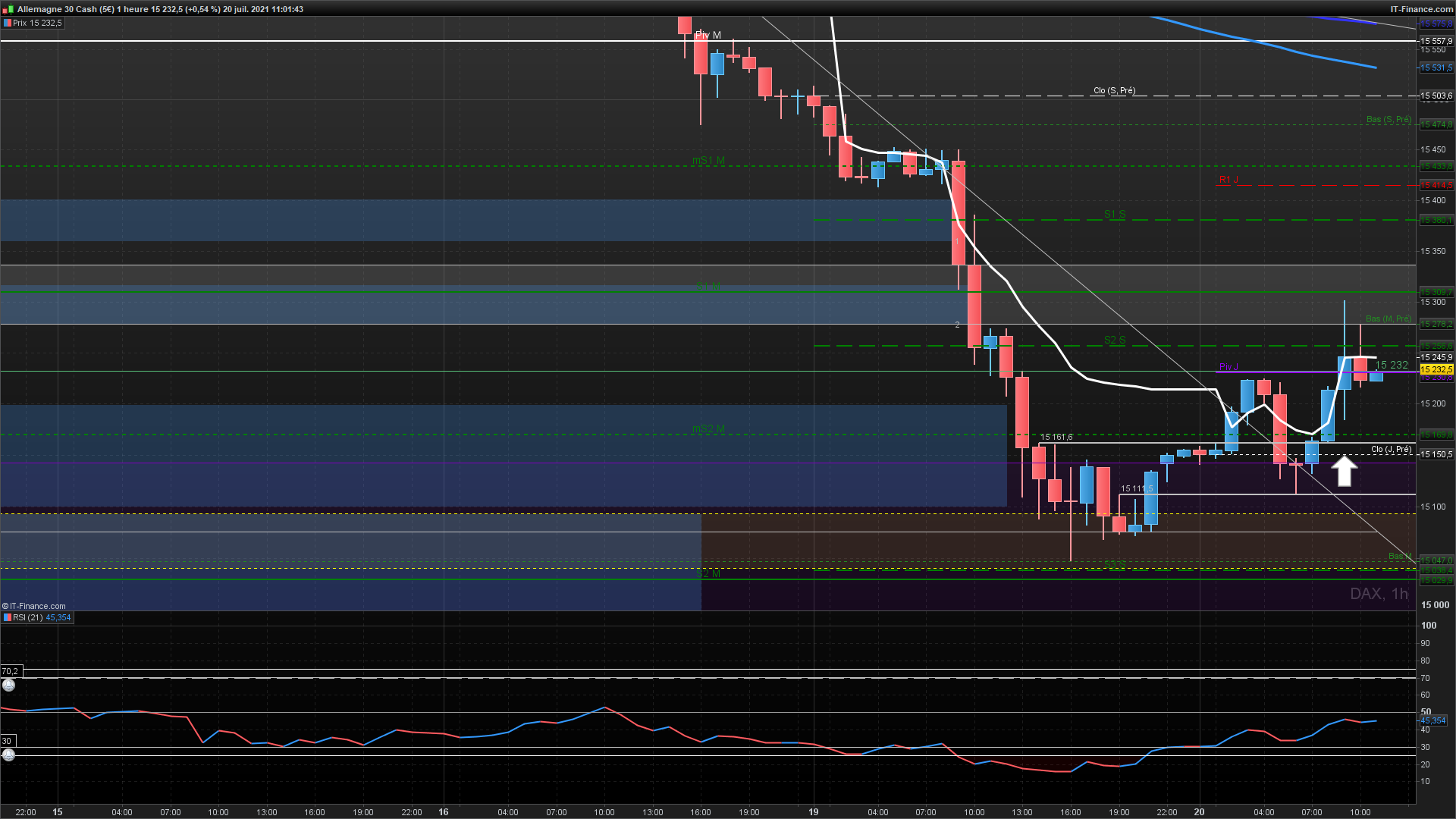Image resolution: width=1456 pixels, height=819 pixels.
Task: Click the blue 45,354 RSI value tag
Action: (x=1433, y=720)
